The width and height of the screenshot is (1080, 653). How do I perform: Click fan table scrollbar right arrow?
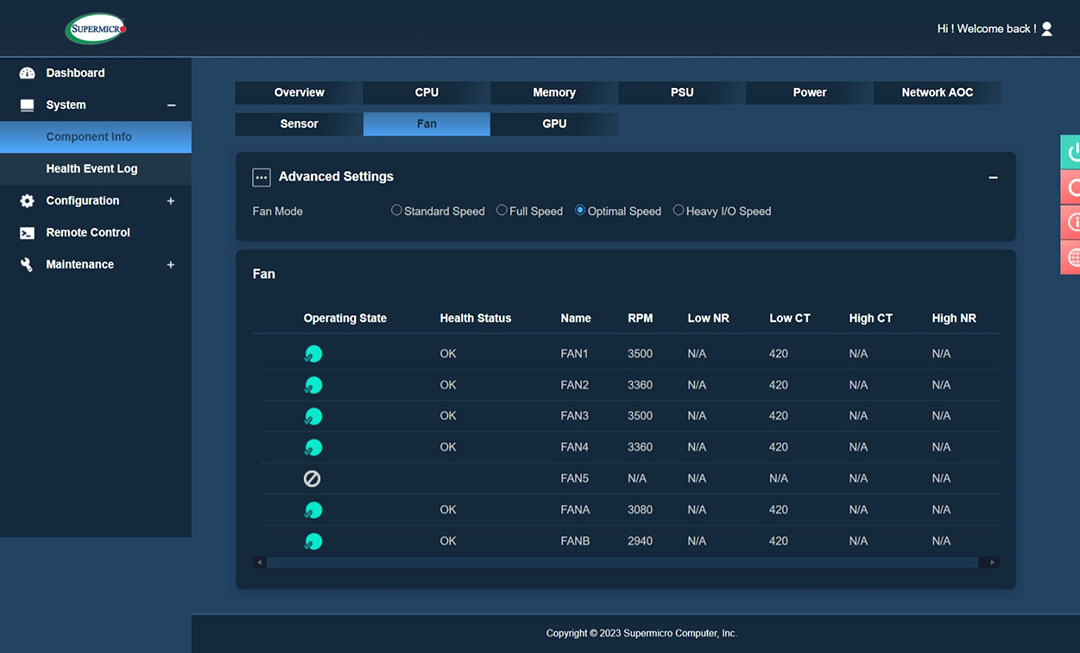pos(992,563)
